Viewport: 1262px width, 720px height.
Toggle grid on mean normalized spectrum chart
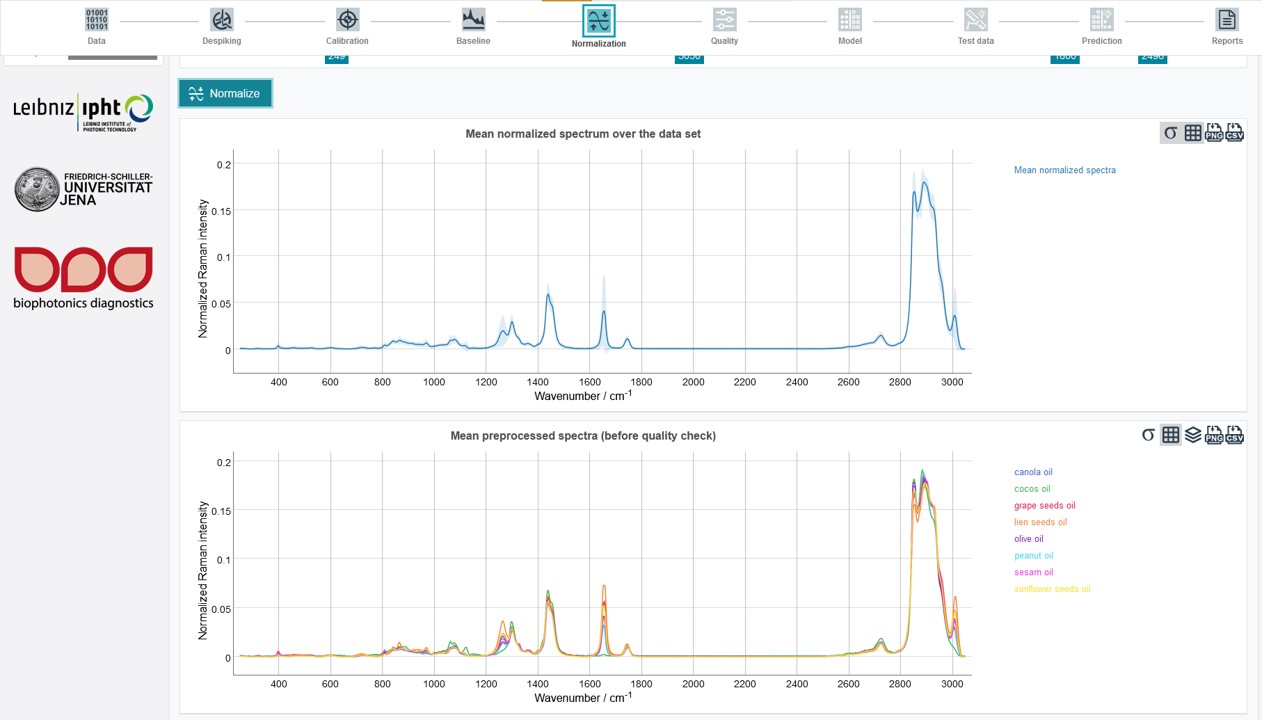[x=1193, y=133]
